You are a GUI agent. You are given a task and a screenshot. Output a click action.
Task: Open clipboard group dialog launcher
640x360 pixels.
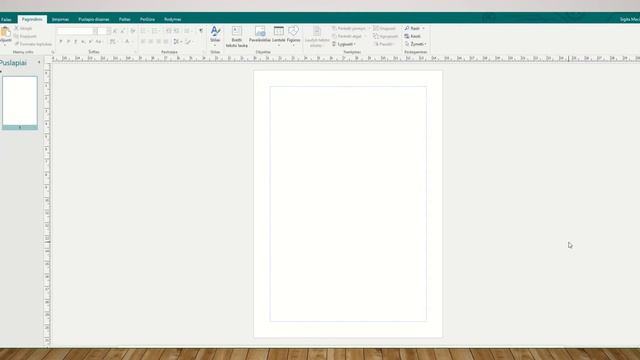tap(53, 52)
